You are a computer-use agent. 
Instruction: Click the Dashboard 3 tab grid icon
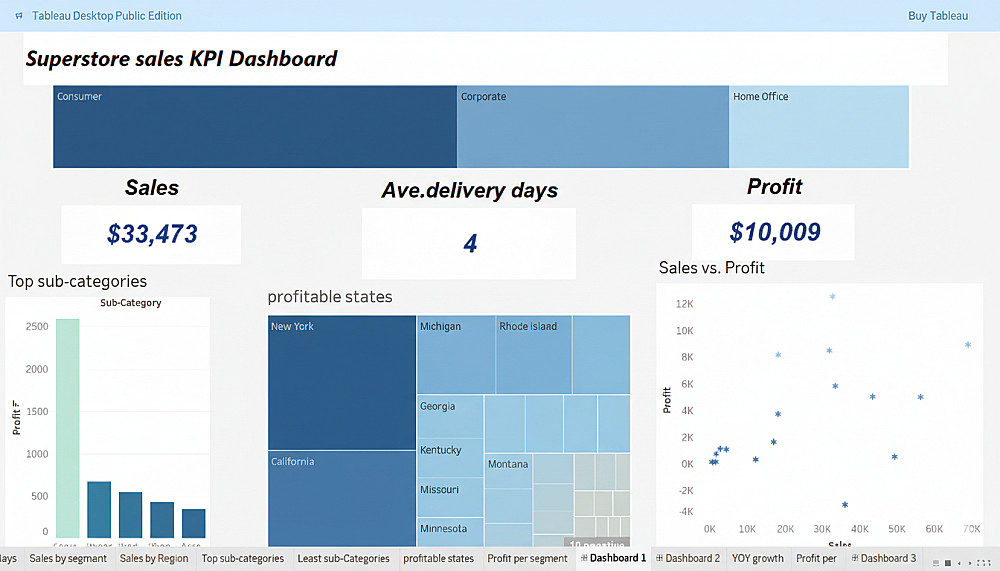coord(855,558)
